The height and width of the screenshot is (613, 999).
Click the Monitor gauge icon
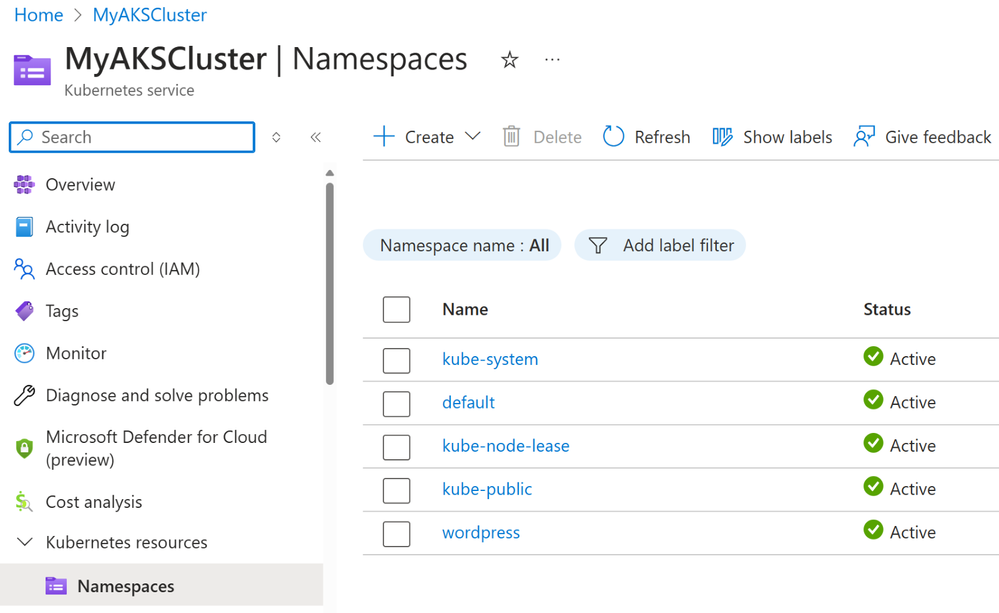24,353
